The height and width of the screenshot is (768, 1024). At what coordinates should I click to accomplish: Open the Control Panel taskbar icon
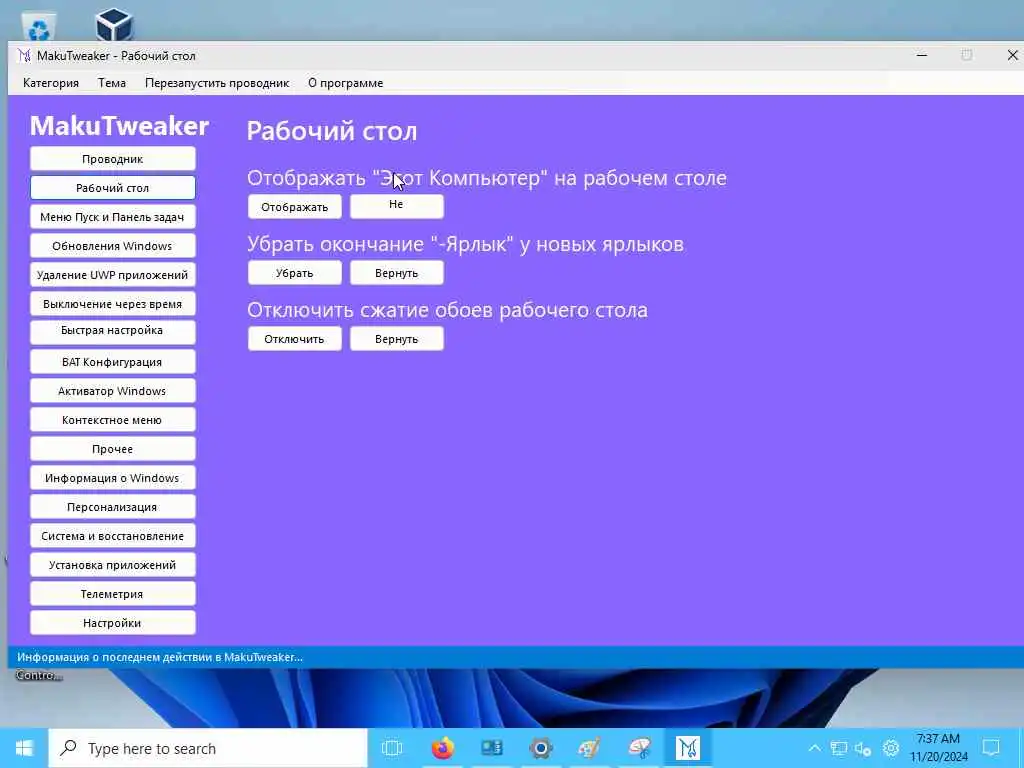492,748
